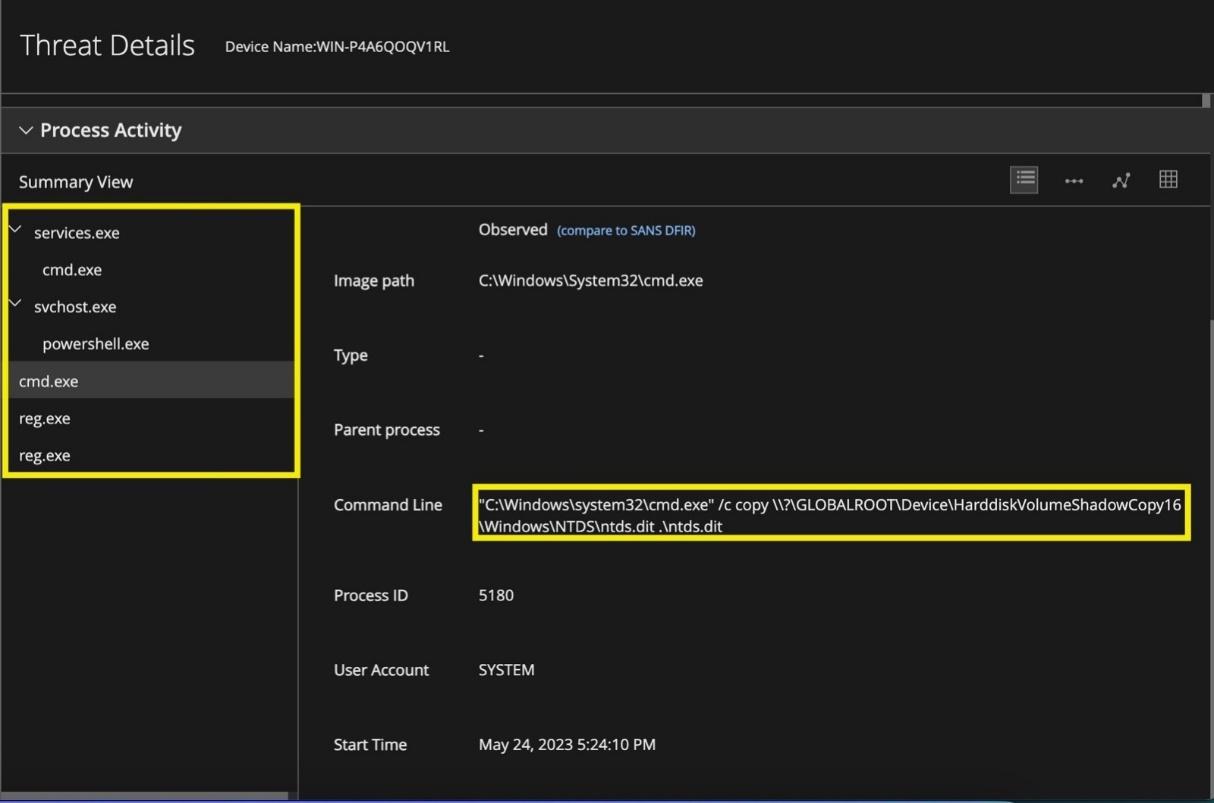The height and width of the screenshot is (803, 1214).
Task: Click the Command Line value text
Action: click(828, 515)
